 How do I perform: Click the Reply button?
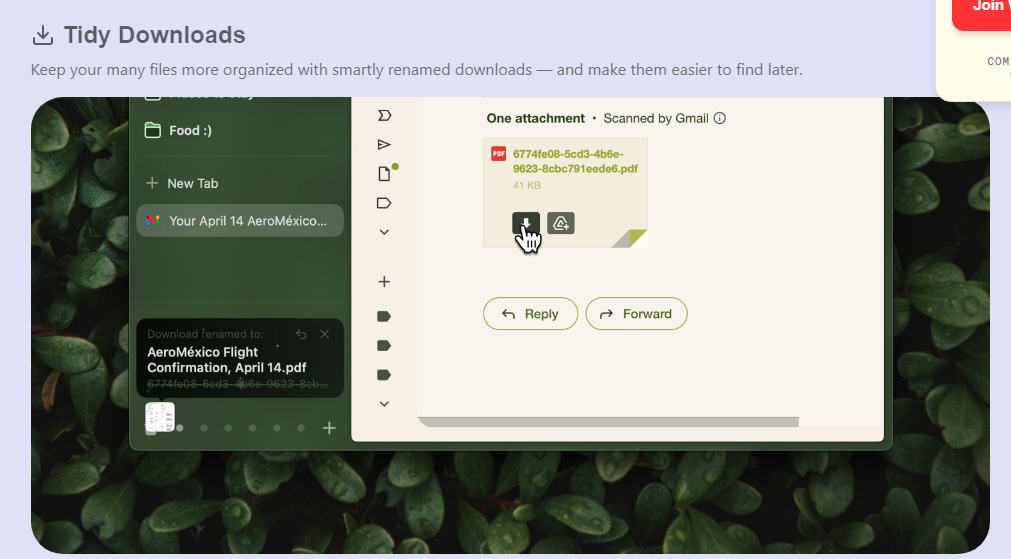point(530,314)
